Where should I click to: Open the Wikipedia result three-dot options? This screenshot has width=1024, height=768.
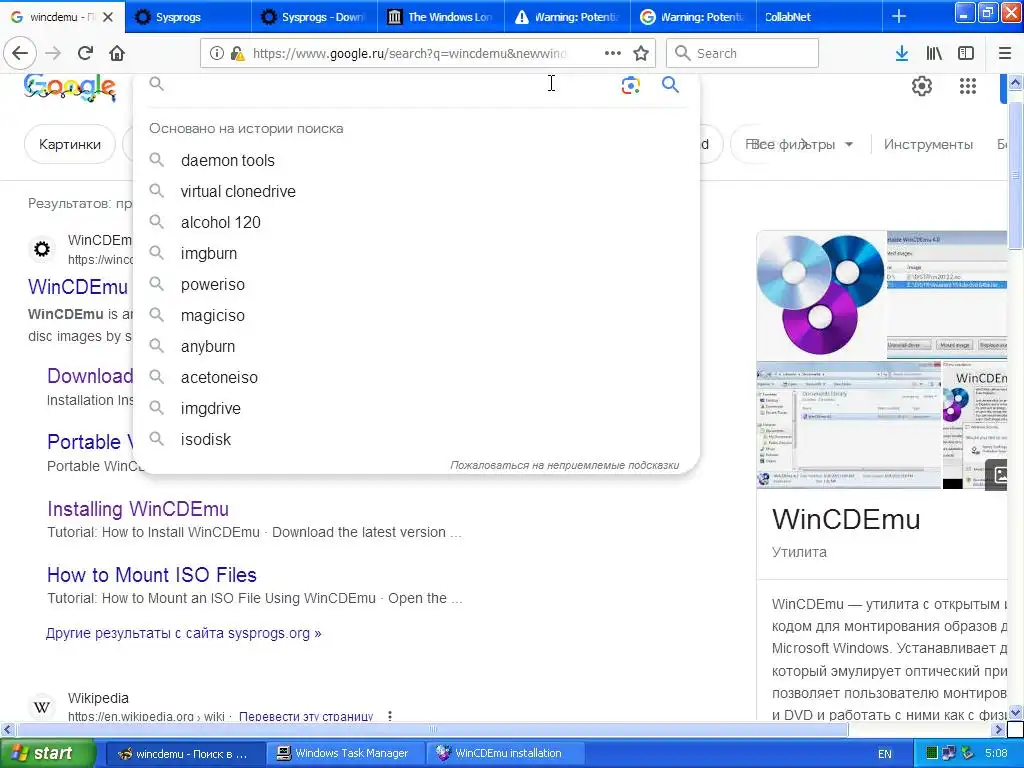(x=390, y=716)
